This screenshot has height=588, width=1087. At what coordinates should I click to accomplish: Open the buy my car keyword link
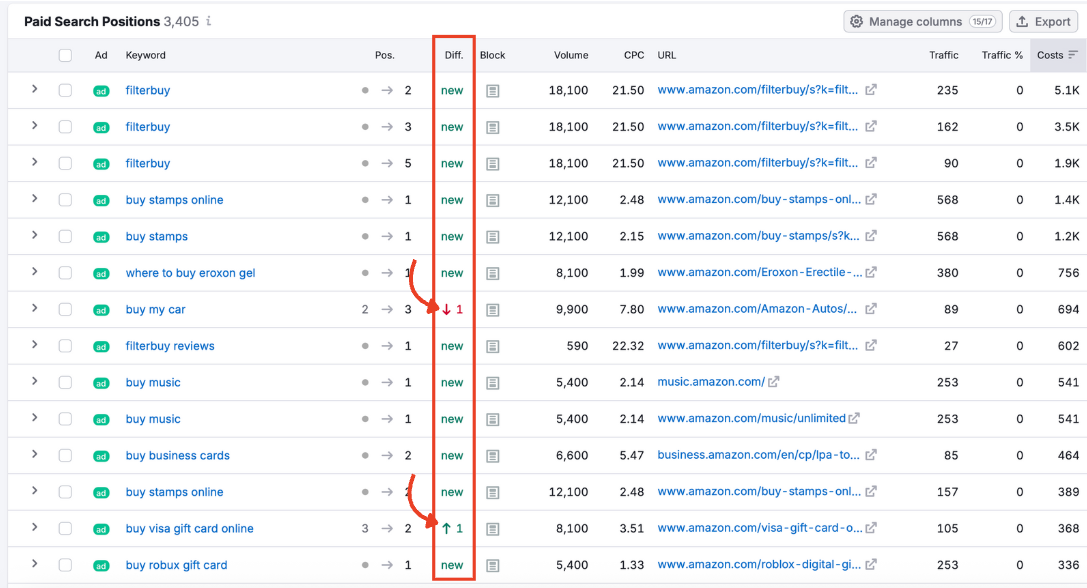coord(155,309)
